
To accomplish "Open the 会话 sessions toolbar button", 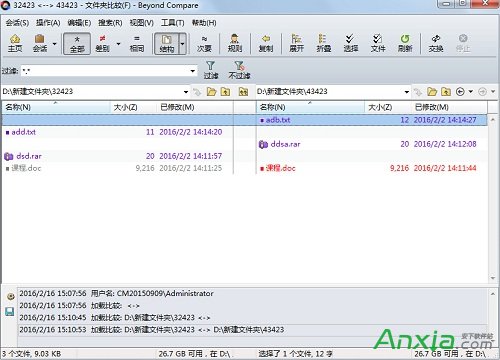I will (x=40, y=43).
